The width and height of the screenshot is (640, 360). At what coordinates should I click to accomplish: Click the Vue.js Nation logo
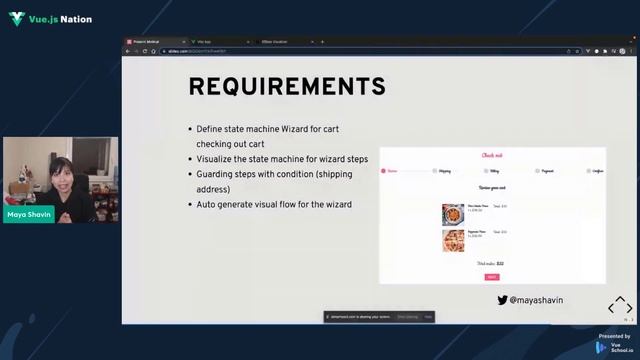tap(50, 19)
